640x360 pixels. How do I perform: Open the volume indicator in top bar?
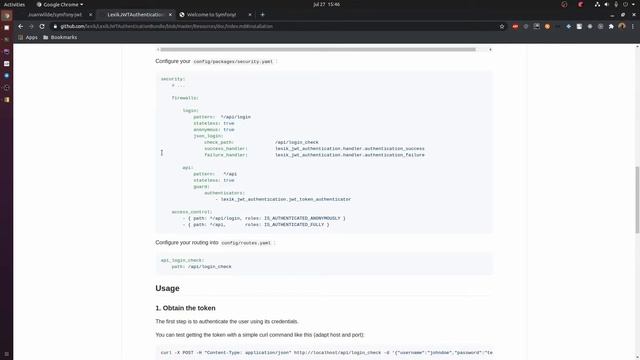607,4
